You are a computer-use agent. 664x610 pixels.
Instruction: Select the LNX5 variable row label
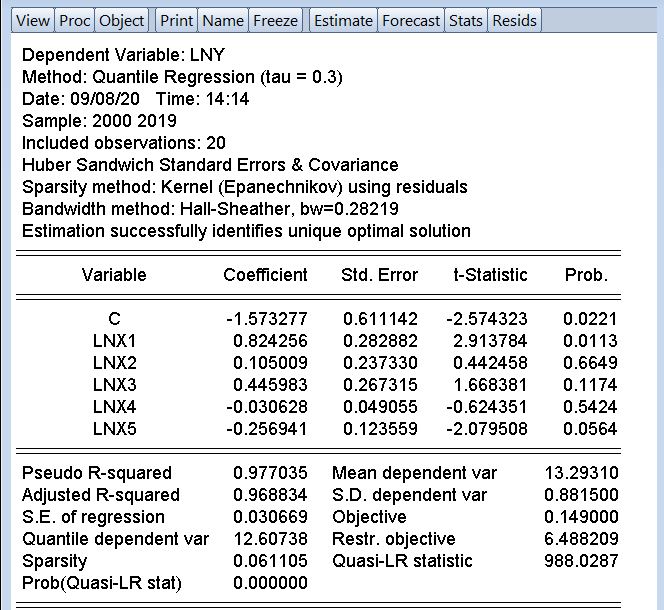pyautogui.click(x=114, y=429)
